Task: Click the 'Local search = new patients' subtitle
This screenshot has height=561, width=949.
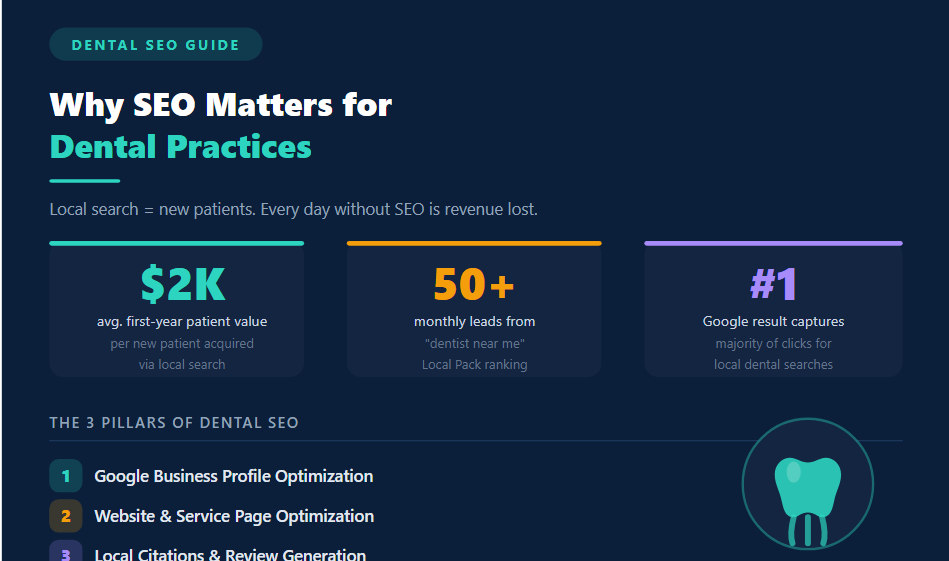Action: tap(294, 209)
